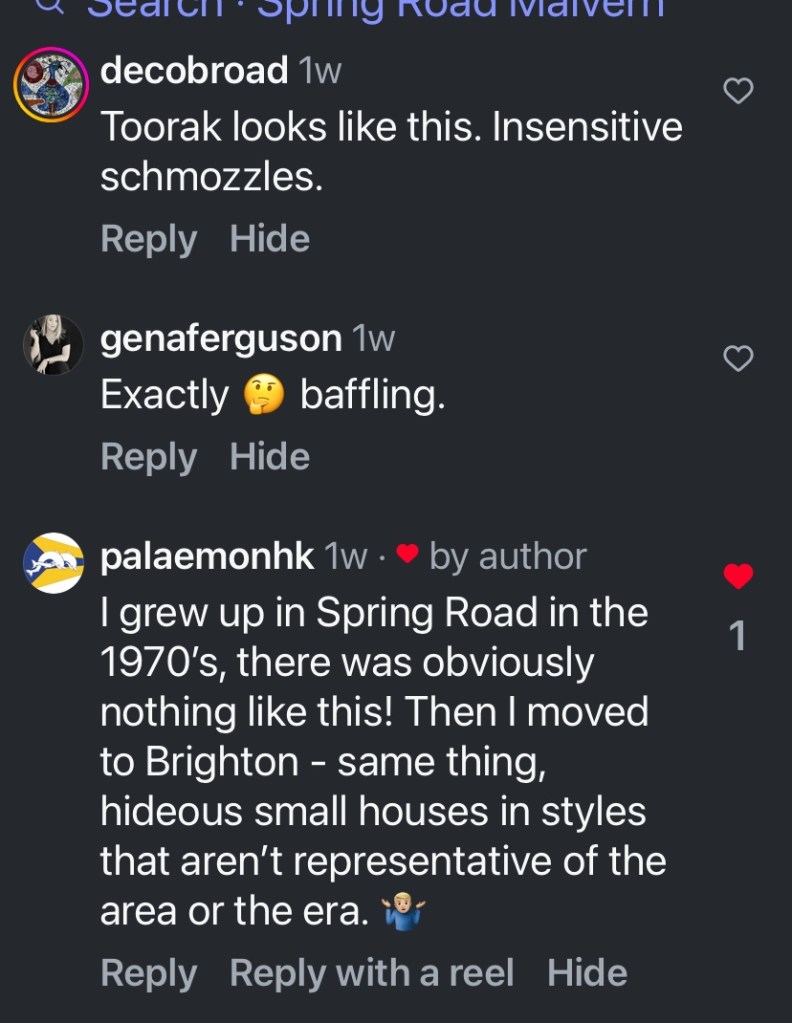
Task: Open the palaemonhk username link
Action: pyautogui.click(x=207, y=556)
